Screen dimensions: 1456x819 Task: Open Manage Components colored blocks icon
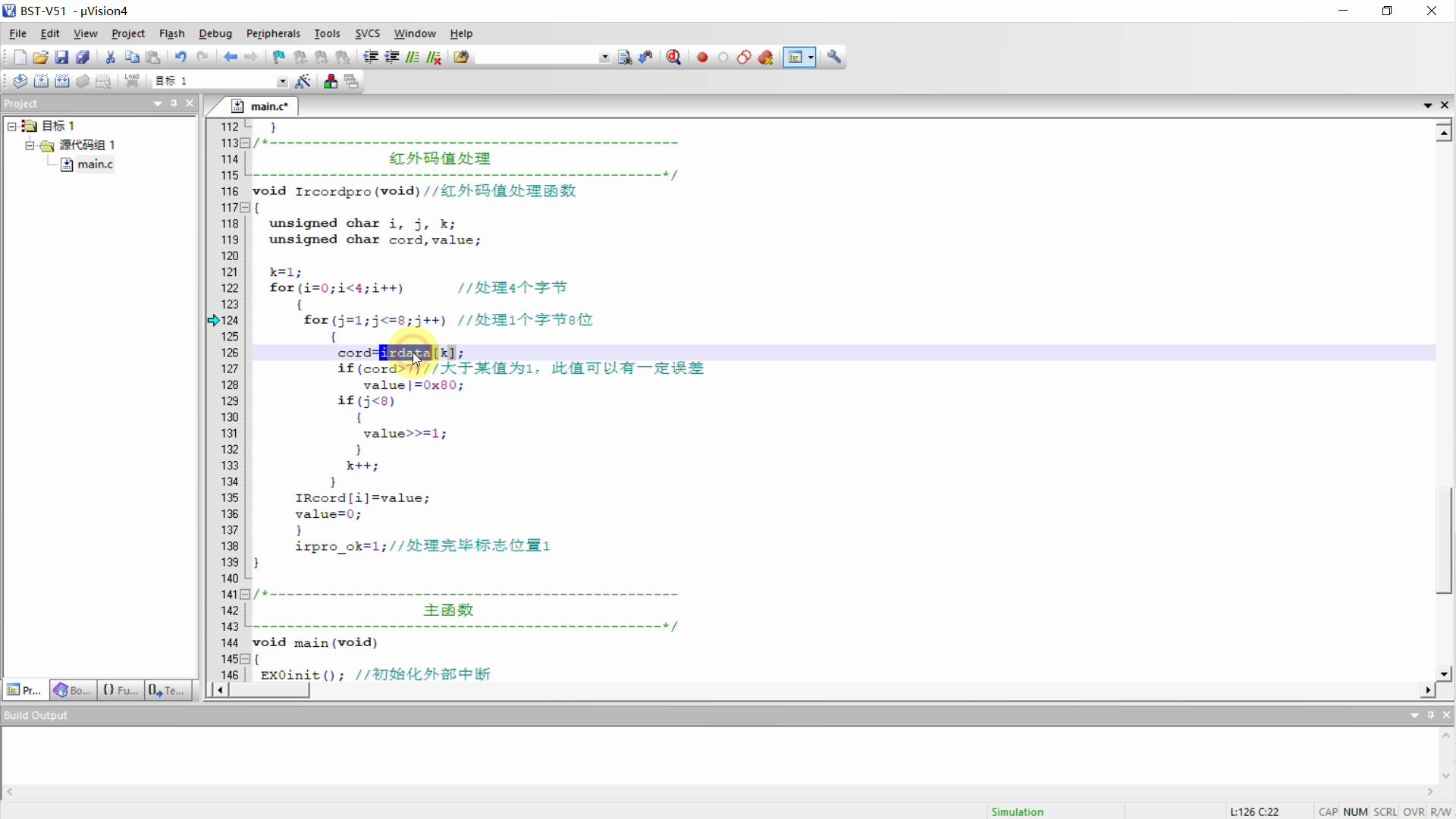pyautogui.click(x=331, y=82)
